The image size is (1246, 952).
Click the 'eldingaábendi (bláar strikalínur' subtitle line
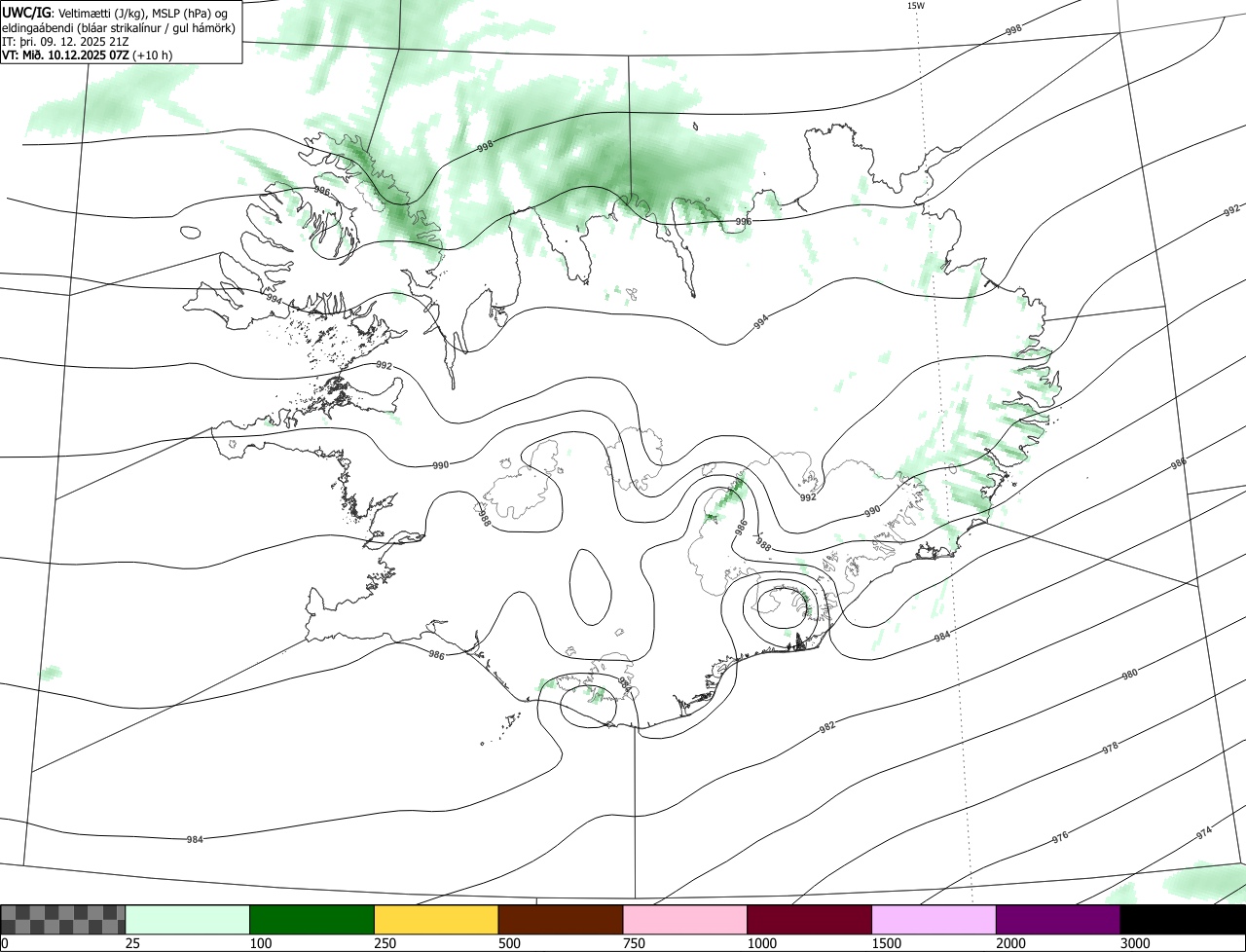(x=119, y=27)
